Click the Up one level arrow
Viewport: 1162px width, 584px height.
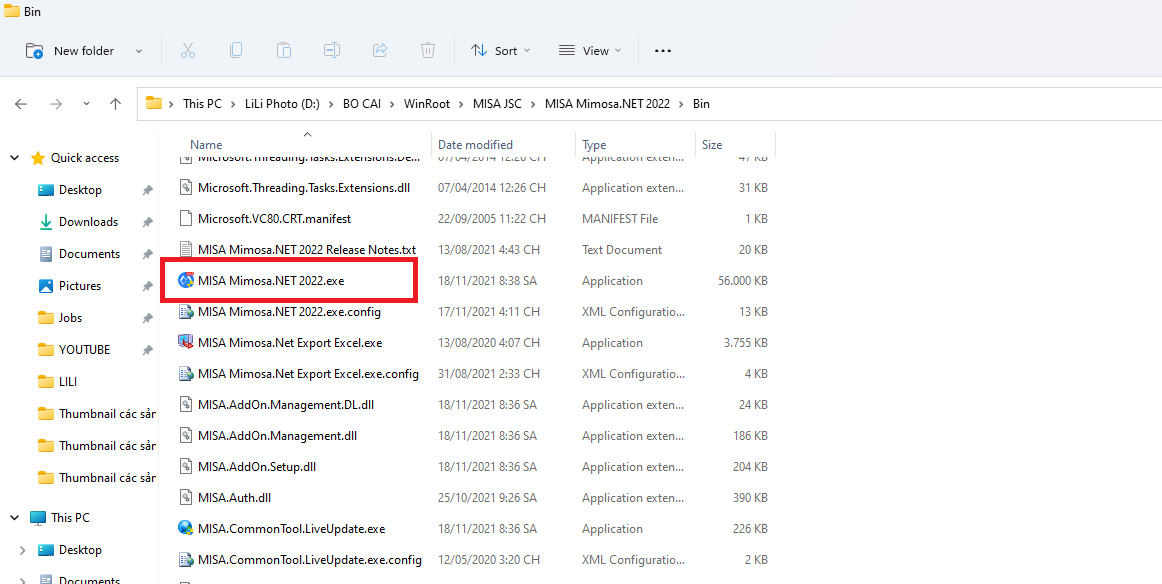[115, 104]
